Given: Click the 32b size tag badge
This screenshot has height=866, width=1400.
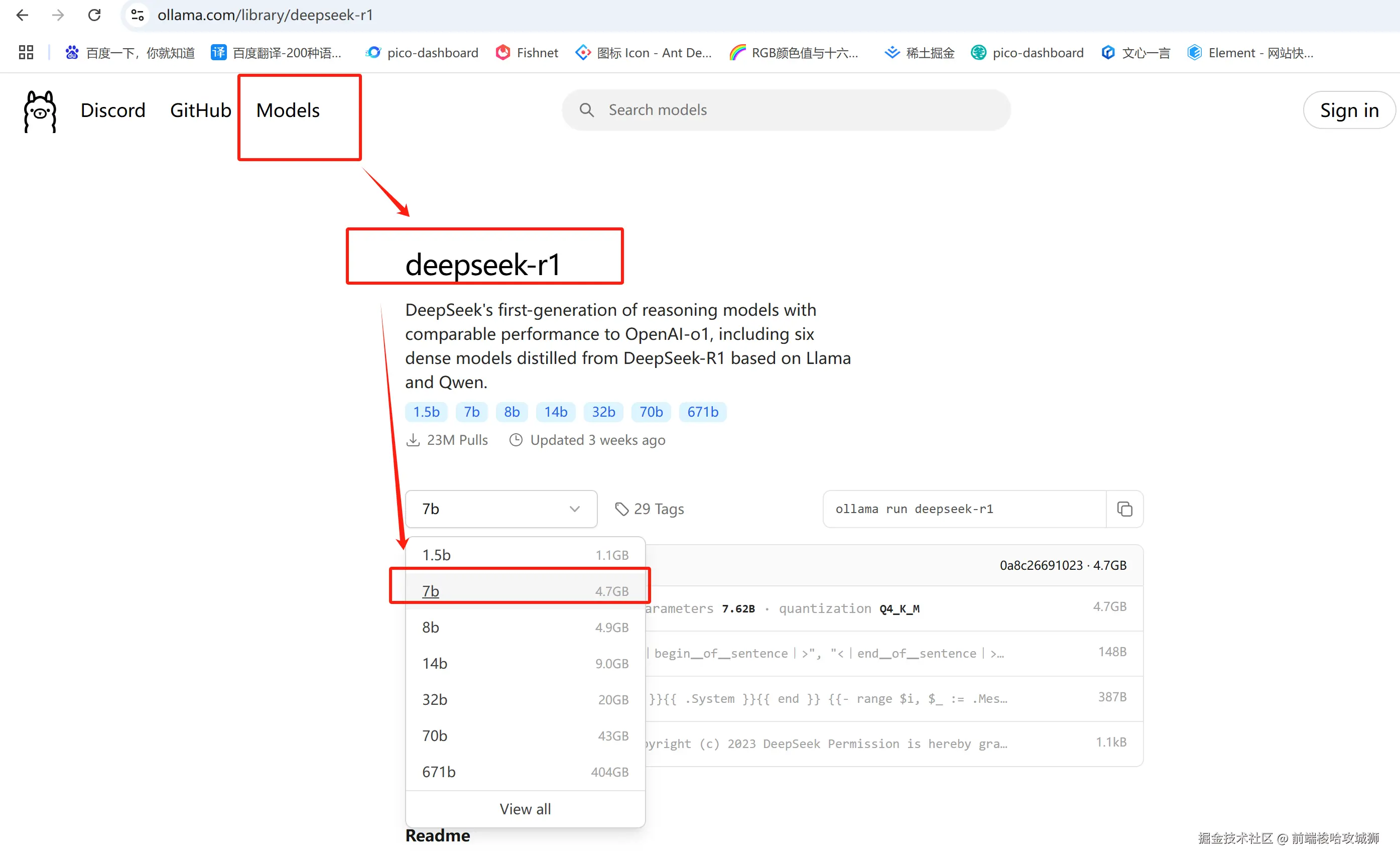Looking at the screenshot, I should click(x=603, y=412).
